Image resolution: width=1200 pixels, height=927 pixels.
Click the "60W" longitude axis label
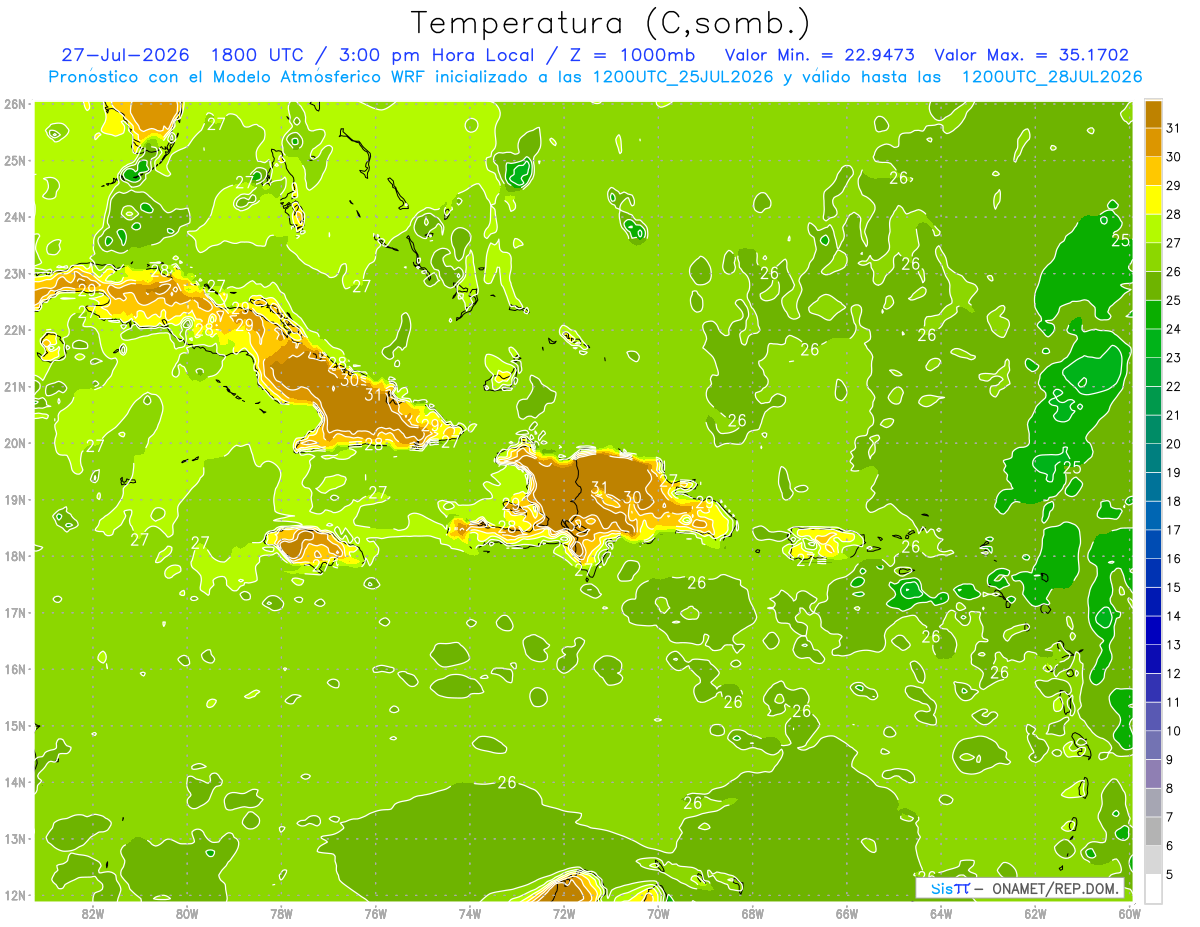(1130, 913)
